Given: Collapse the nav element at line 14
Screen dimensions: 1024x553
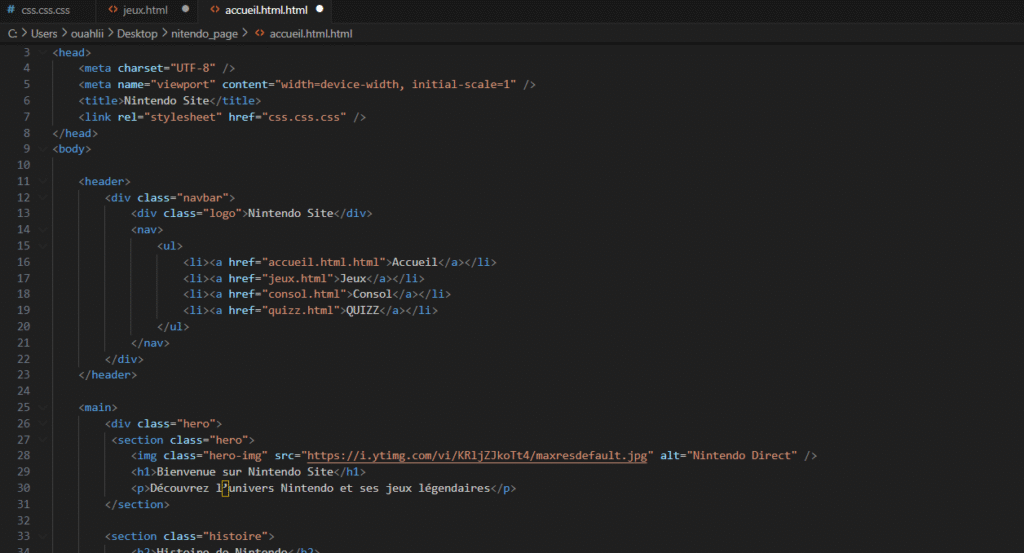Looking at the screenshot, I should click(x=43, y=230).
